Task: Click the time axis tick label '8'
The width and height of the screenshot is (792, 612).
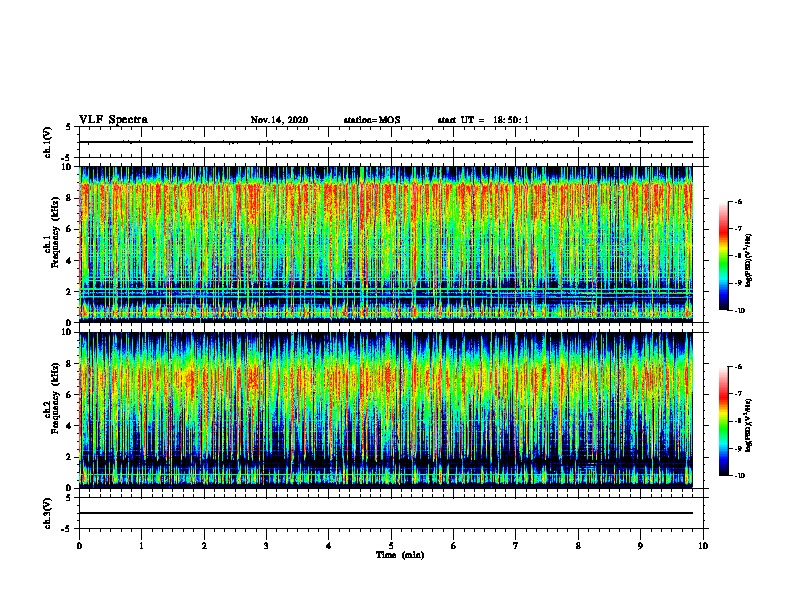Action: point(578,545)
